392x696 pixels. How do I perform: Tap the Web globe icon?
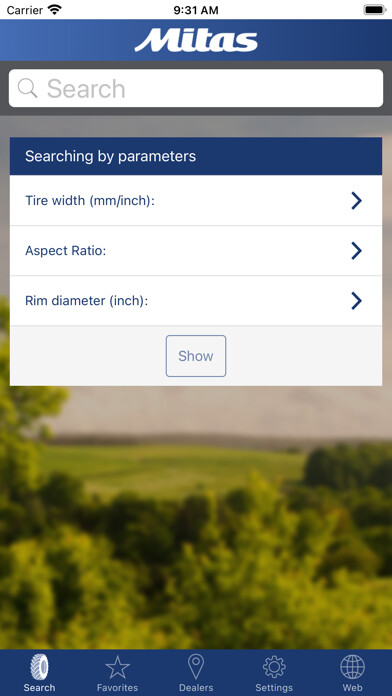click(352, 667)
